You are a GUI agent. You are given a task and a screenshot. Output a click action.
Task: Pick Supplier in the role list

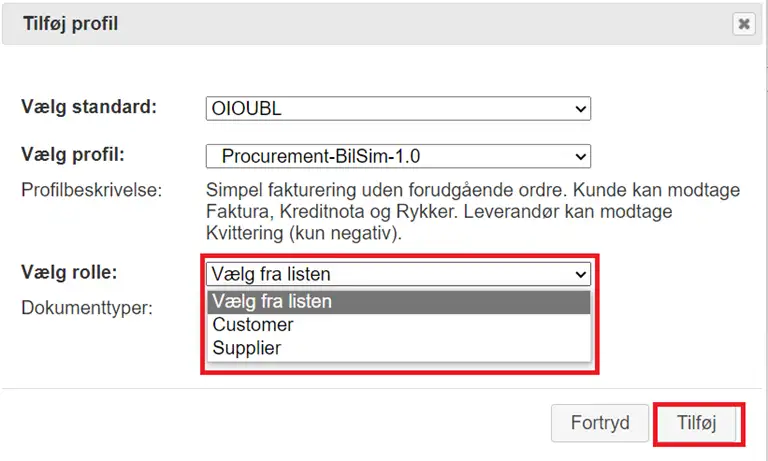[247, 348]
